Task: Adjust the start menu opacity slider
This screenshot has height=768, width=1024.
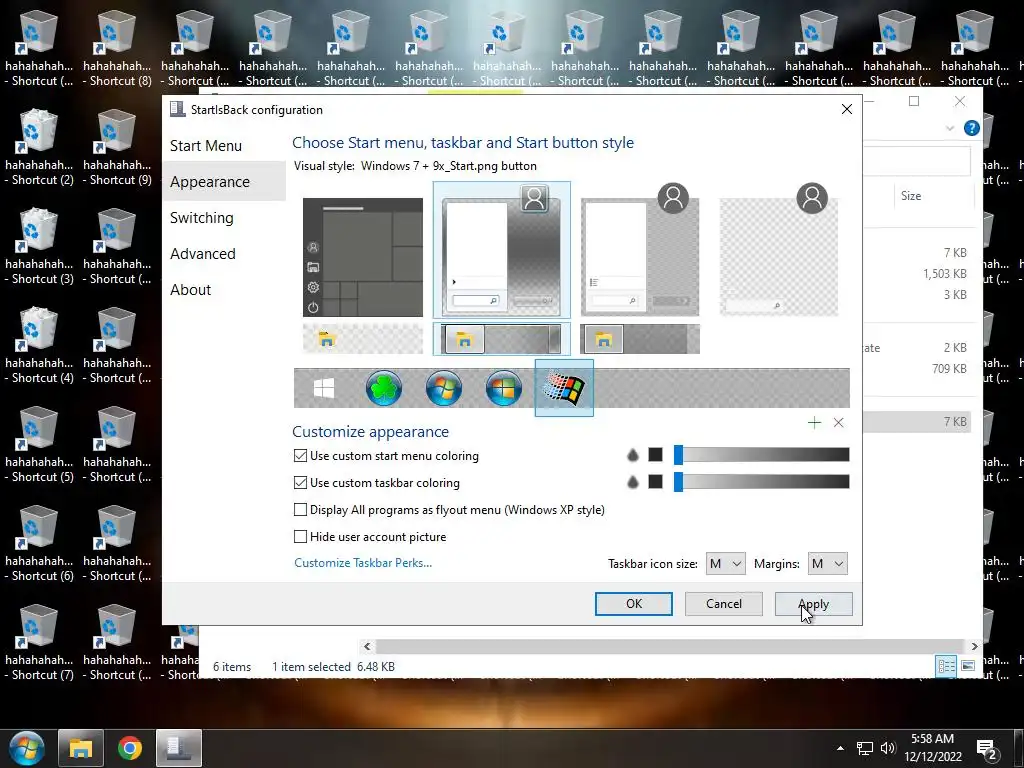Action: [761, 455]
